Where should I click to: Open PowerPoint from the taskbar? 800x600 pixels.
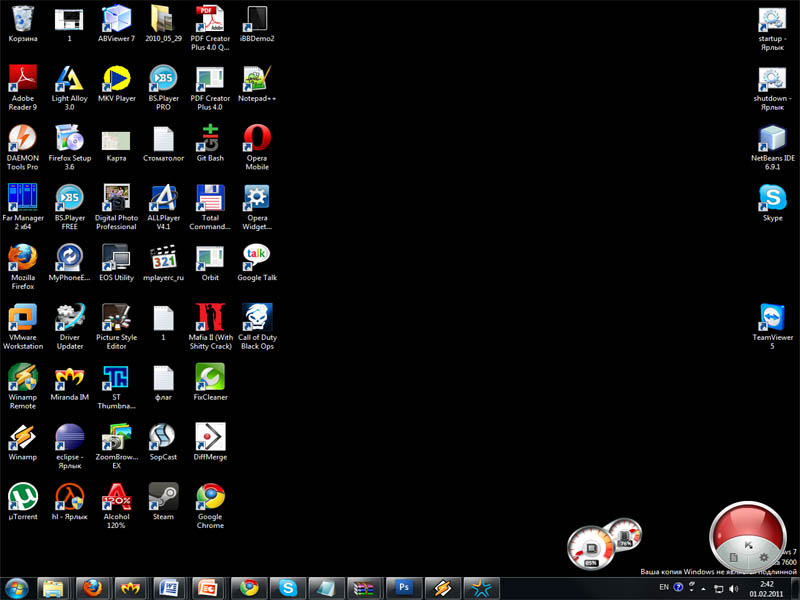208,588
